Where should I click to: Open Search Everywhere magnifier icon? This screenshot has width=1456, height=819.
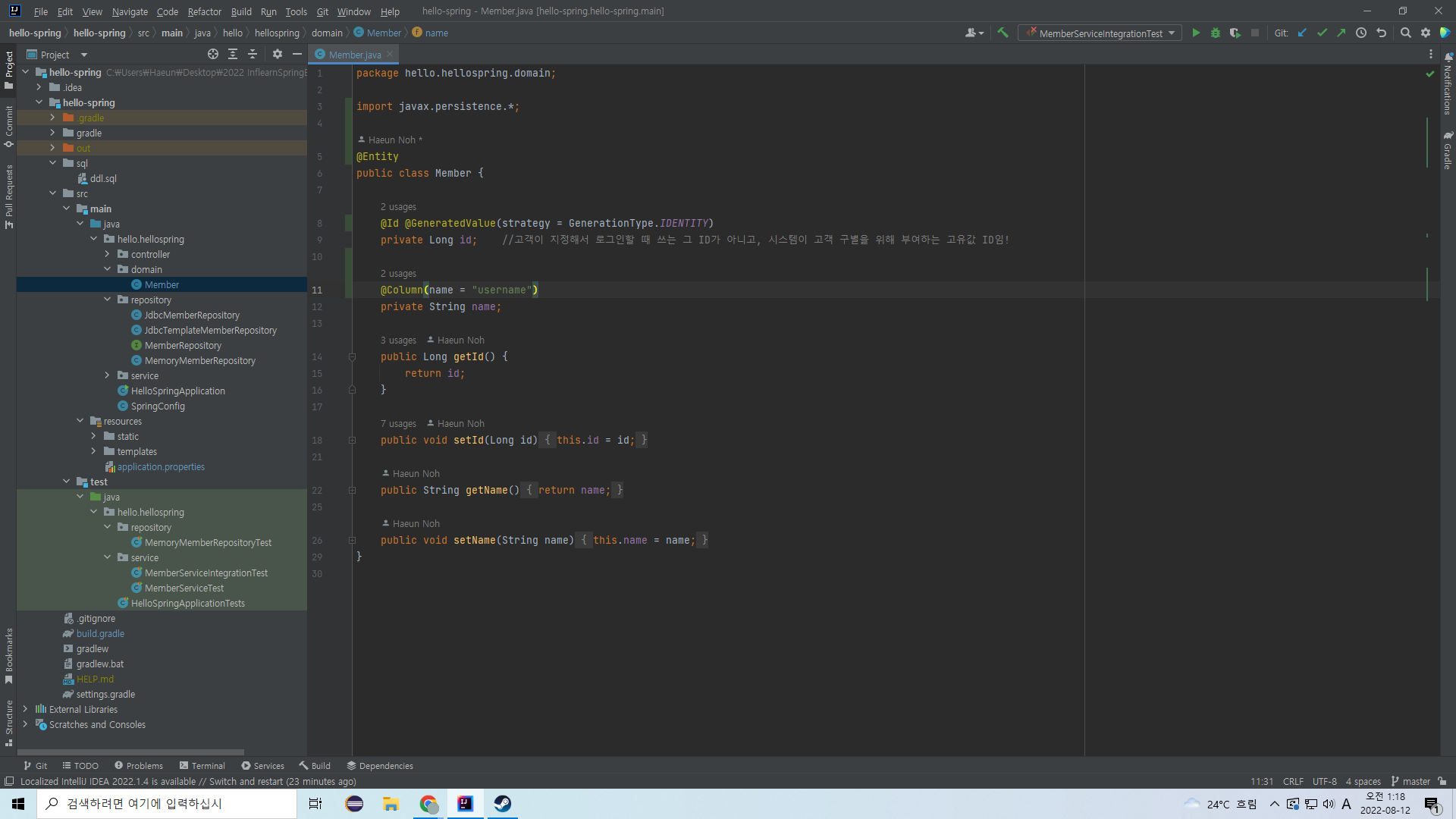(1405, 33)
